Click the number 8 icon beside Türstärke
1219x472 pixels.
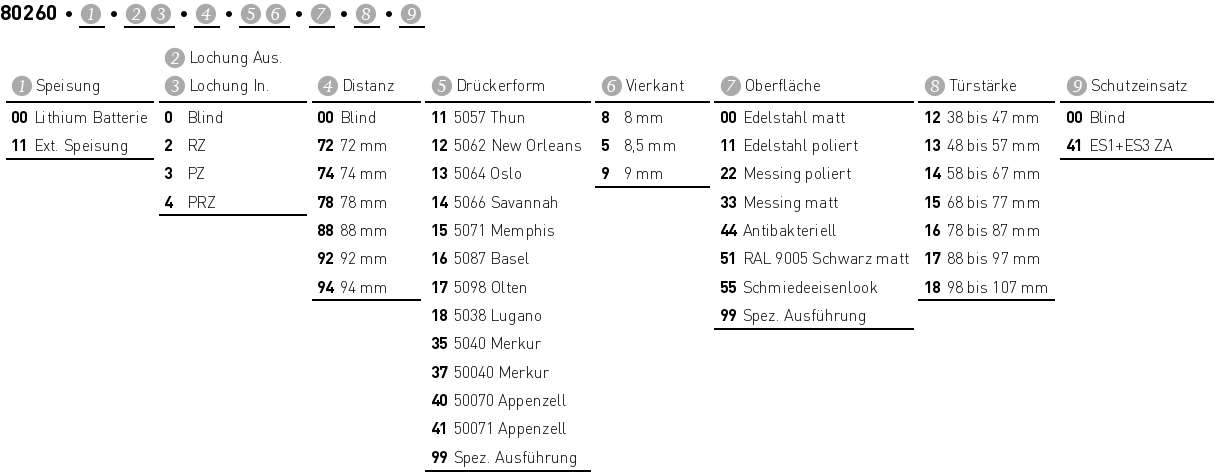934,86
